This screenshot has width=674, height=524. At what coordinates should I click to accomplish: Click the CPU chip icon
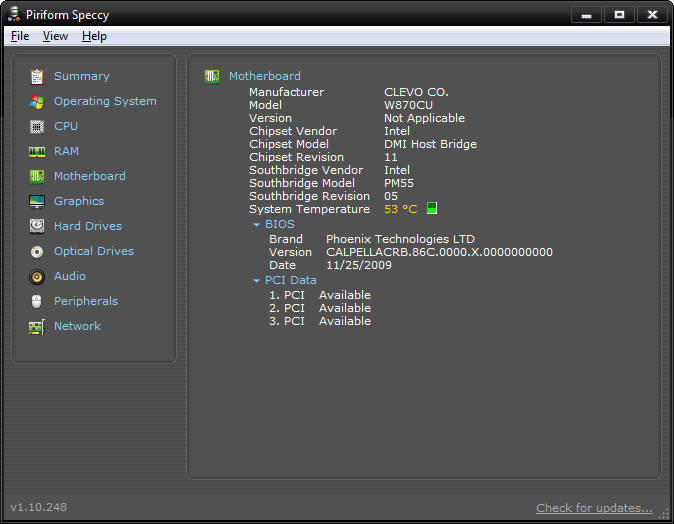click(37, 127)
